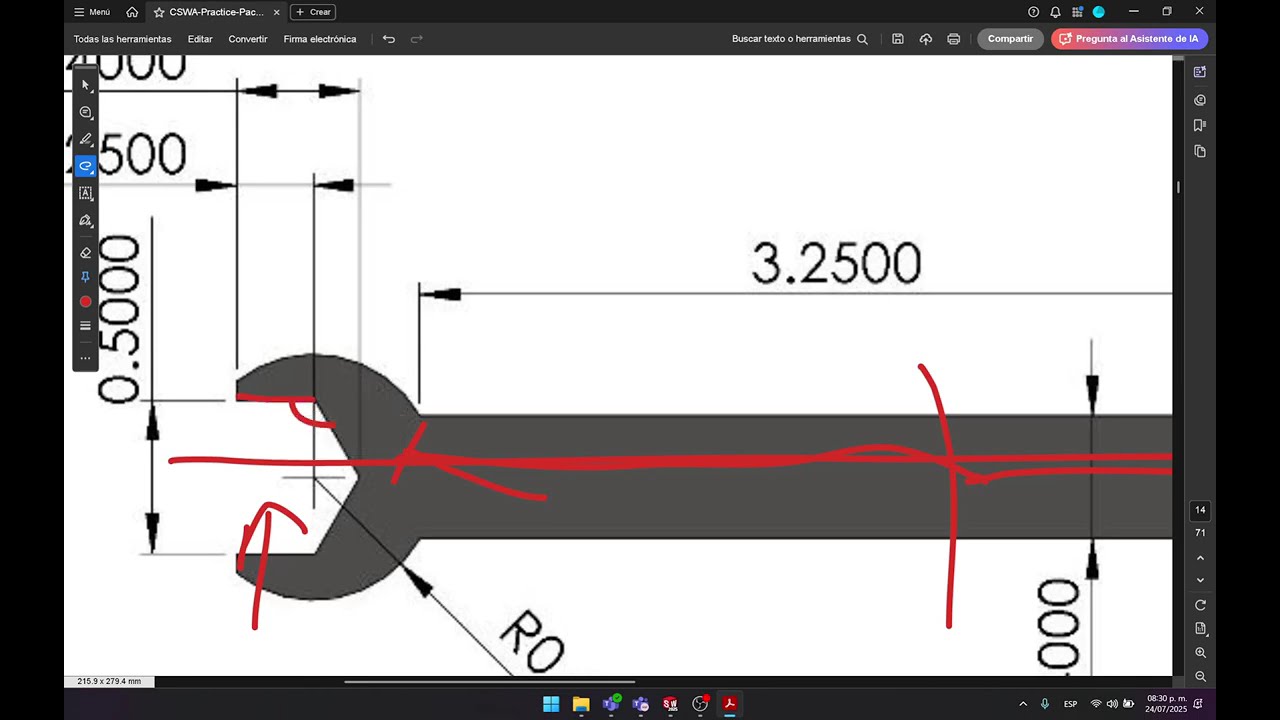Search with Buscar texto o herramientas
This screenshot has width=1280, height=720.
799,39
